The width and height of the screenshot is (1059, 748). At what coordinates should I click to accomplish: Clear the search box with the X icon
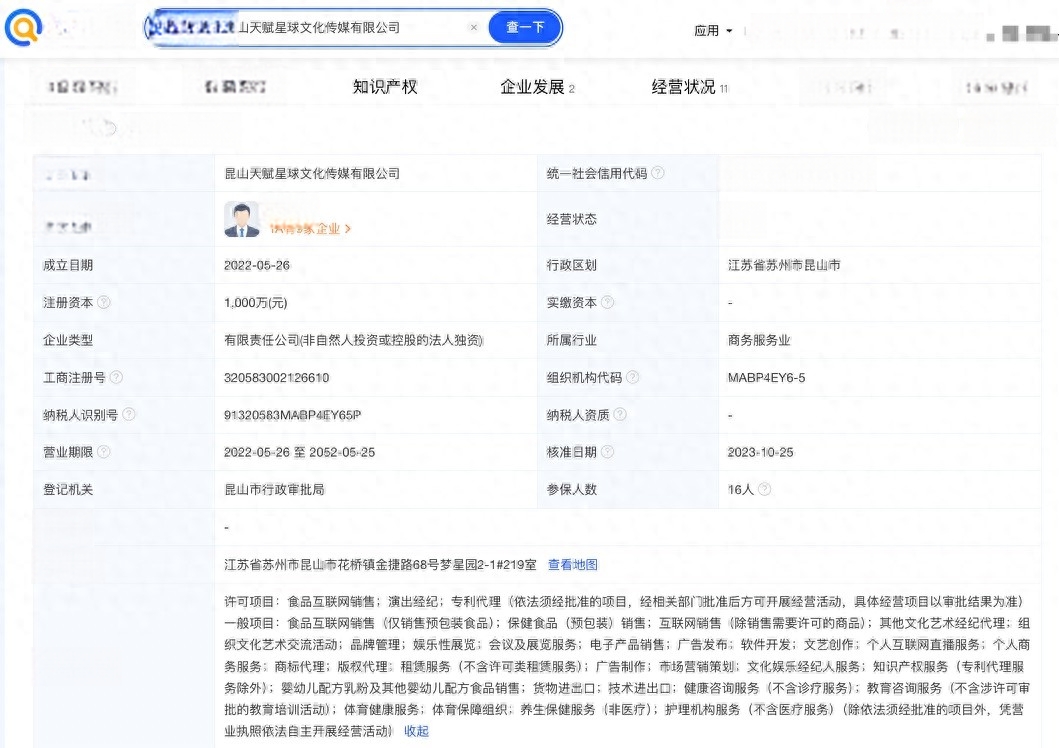tap(473, 28)
